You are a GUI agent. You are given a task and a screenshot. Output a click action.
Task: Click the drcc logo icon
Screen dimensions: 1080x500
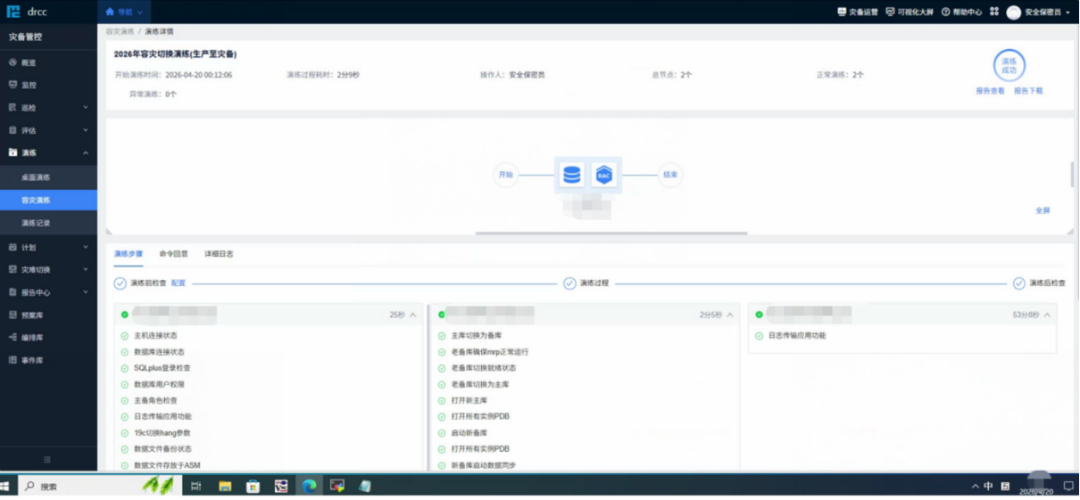13,12
